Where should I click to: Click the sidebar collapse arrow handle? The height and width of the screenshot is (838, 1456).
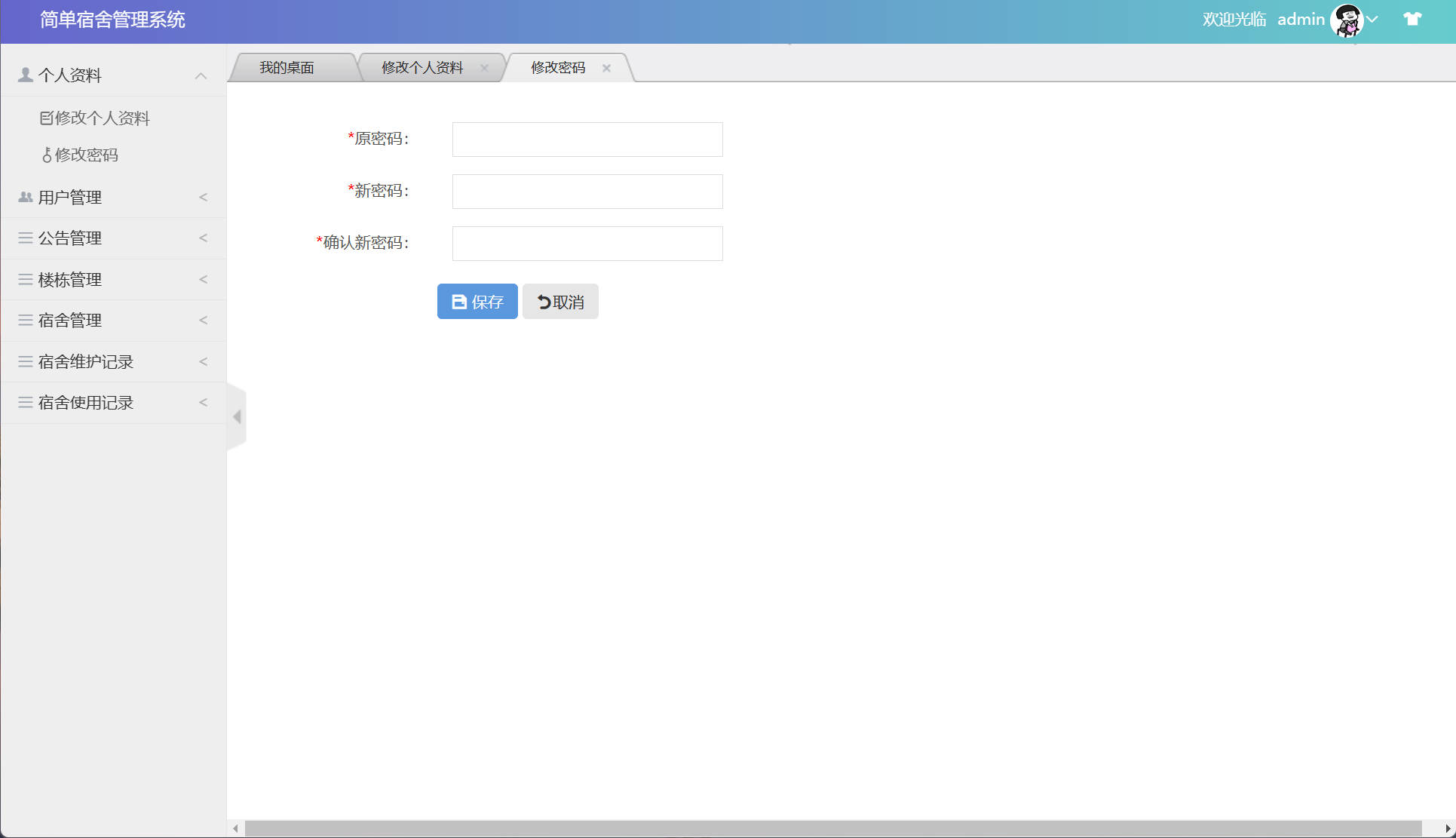pyautogui.click(x=237, y=416)
